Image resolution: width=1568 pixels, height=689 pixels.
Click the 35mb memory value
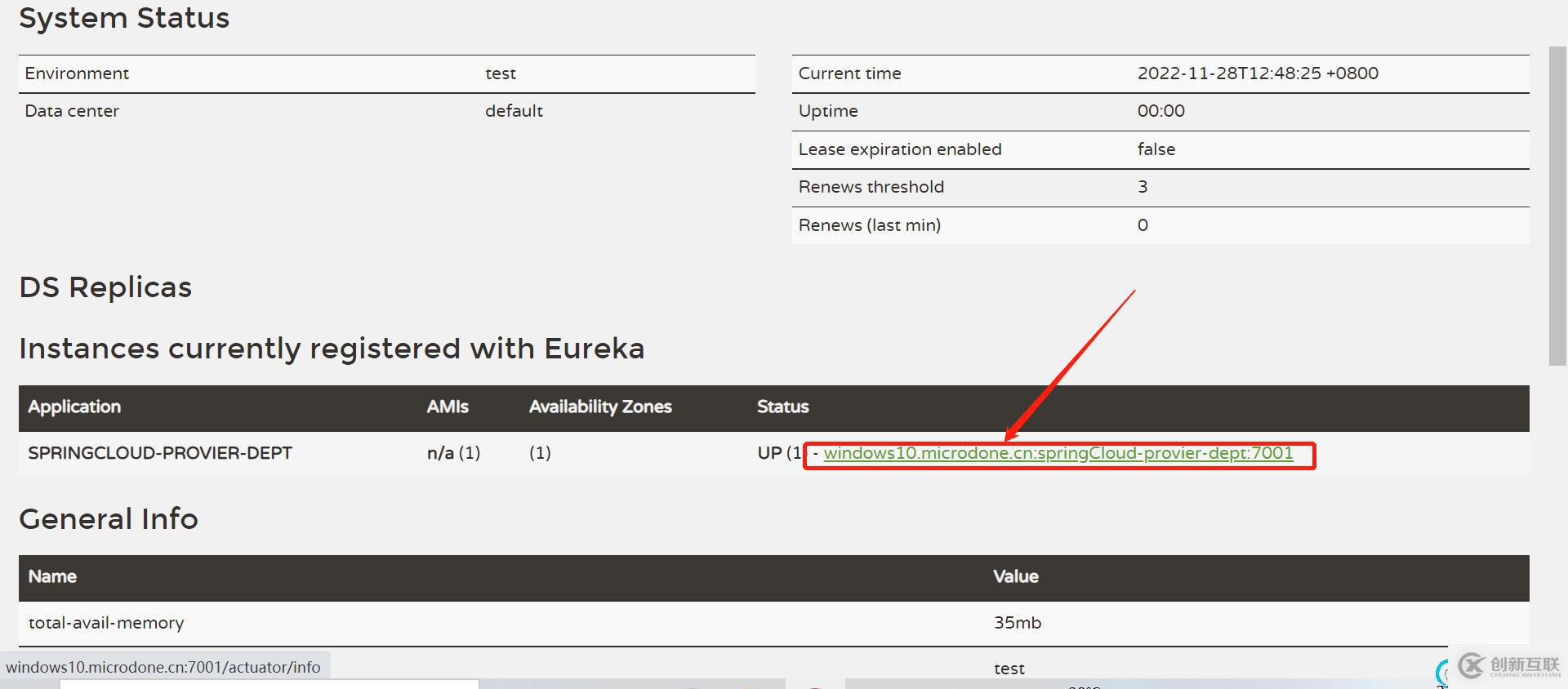1018,623
